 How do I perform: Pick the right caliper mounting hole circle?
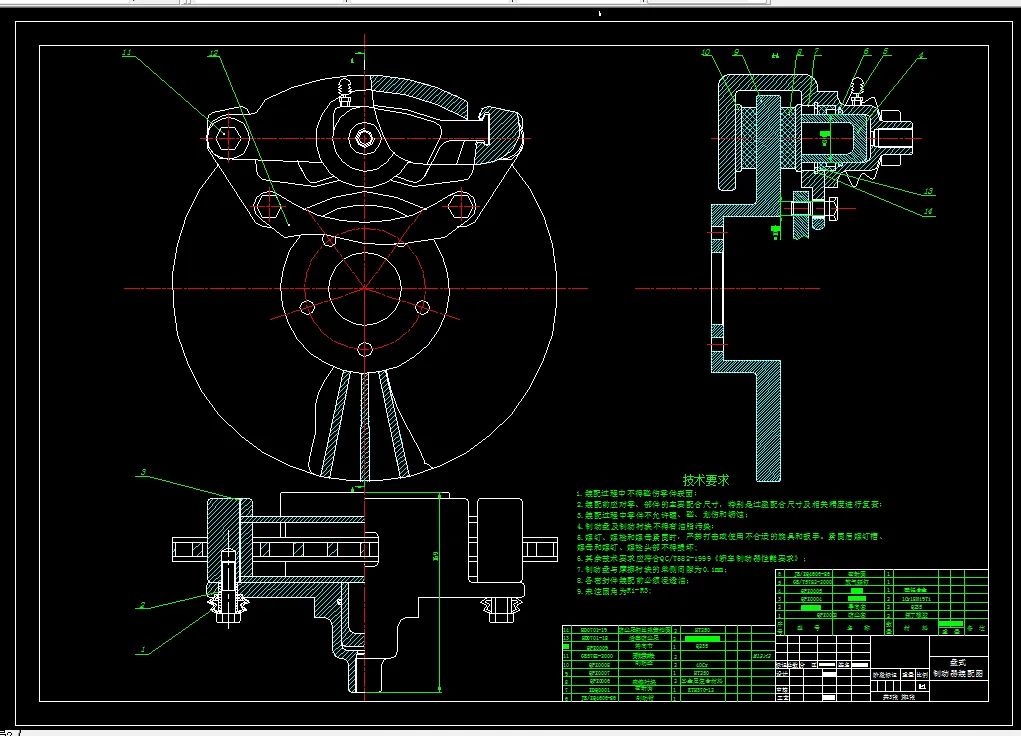(x=461, y=207)
